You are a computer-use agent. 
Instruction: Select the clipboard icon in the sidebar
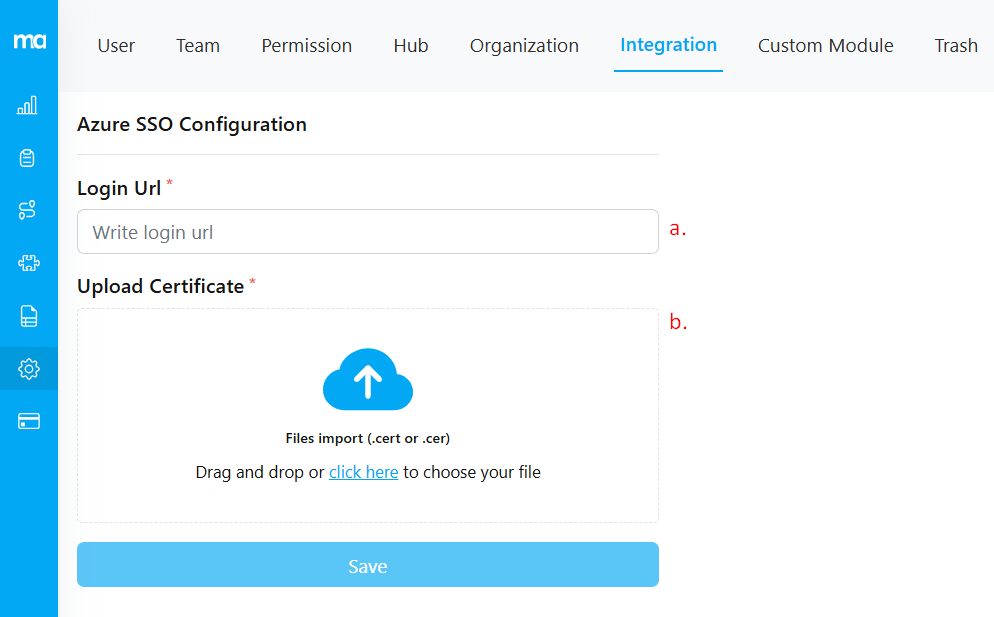click(29, 157)
